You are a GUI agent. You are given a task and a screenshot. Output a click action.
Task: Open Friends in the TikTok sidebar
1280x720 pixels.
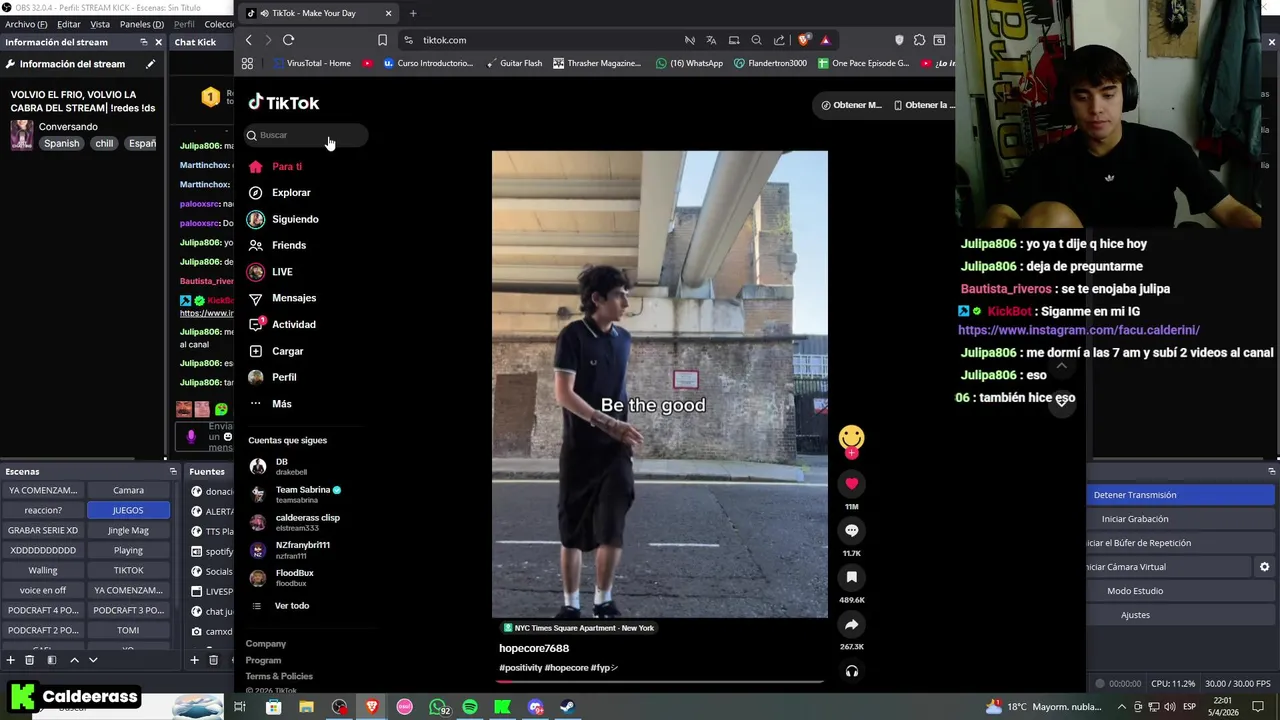[289, 245]
